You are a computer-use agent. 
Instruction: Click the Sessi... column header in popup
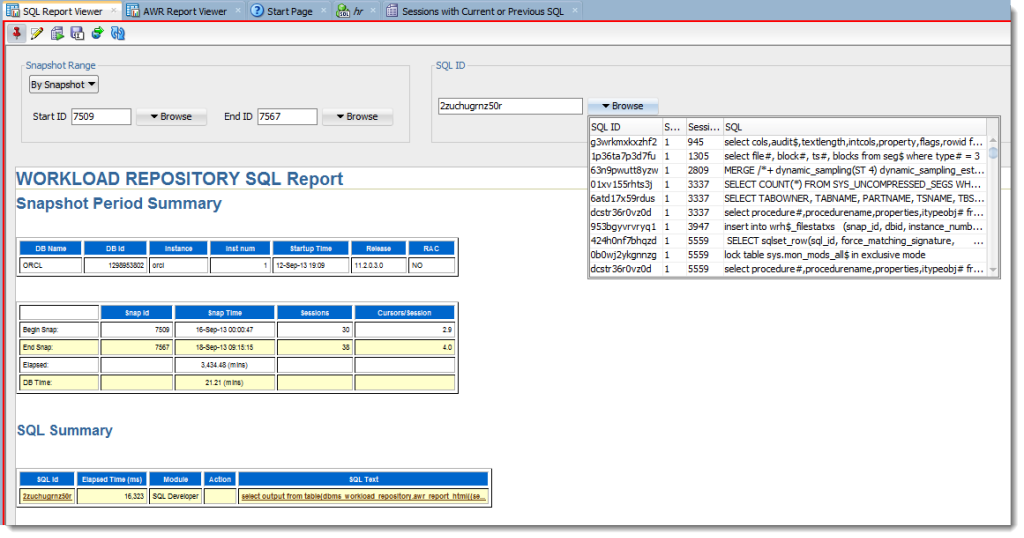click(703, 127)
